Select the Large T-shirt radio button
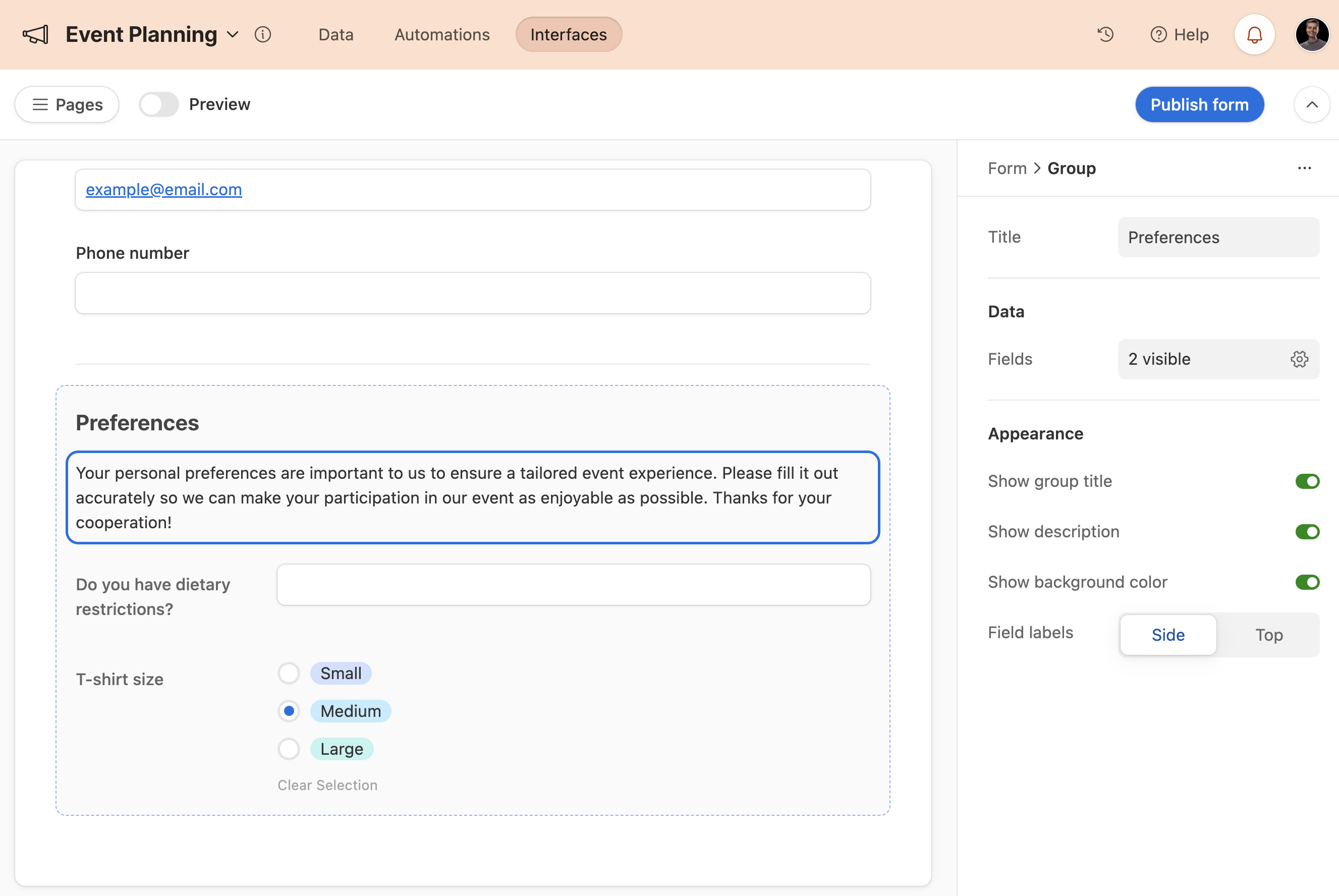The height and width of the screenshot is (896, 1339). pyautogui.click(x=289, y=749)
